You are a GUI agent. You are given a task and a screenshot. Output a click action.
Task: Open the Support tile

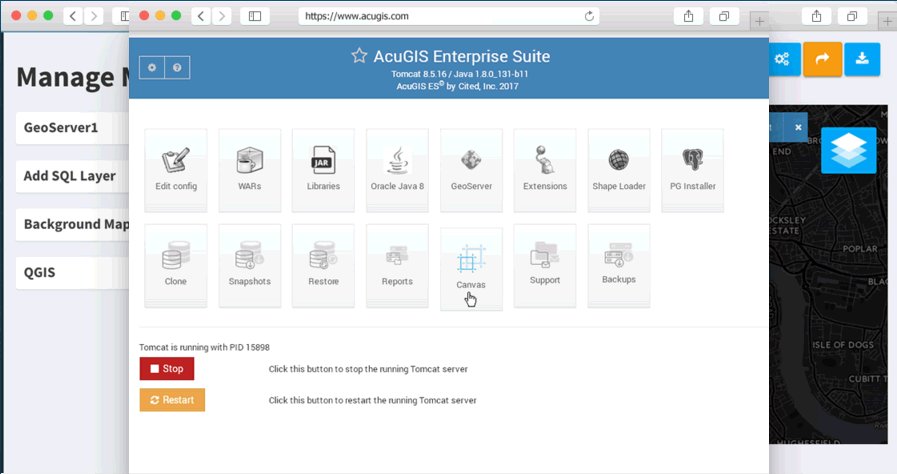click(545, 265)
